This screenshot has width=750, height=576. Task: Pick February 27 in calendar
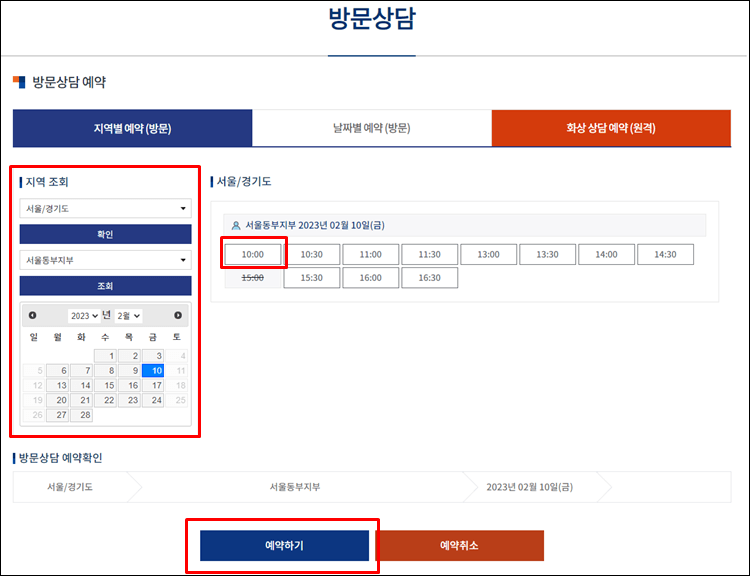coord(57,415)
